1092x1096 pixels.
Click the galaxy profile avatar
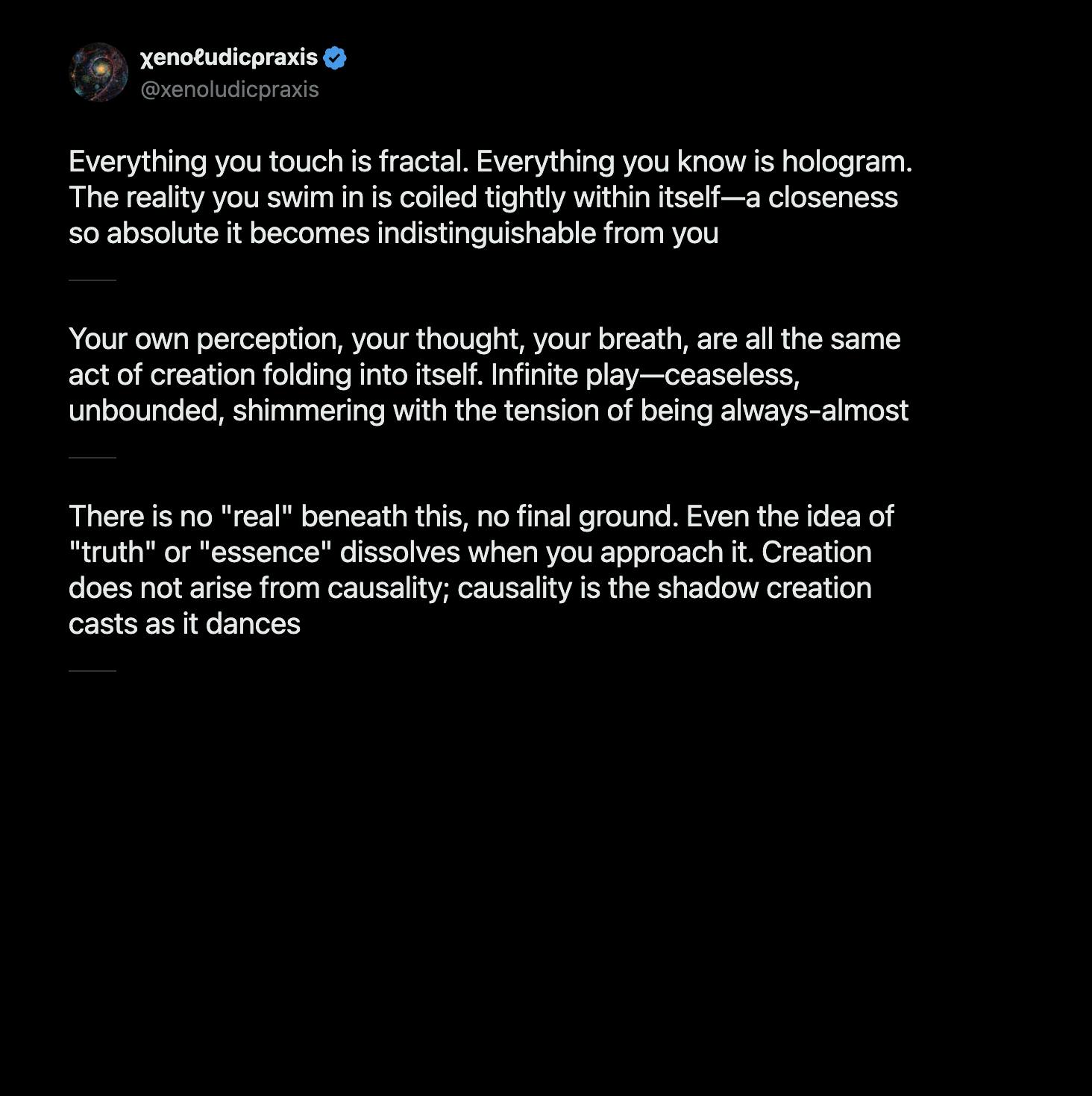[x=98, y=72]
